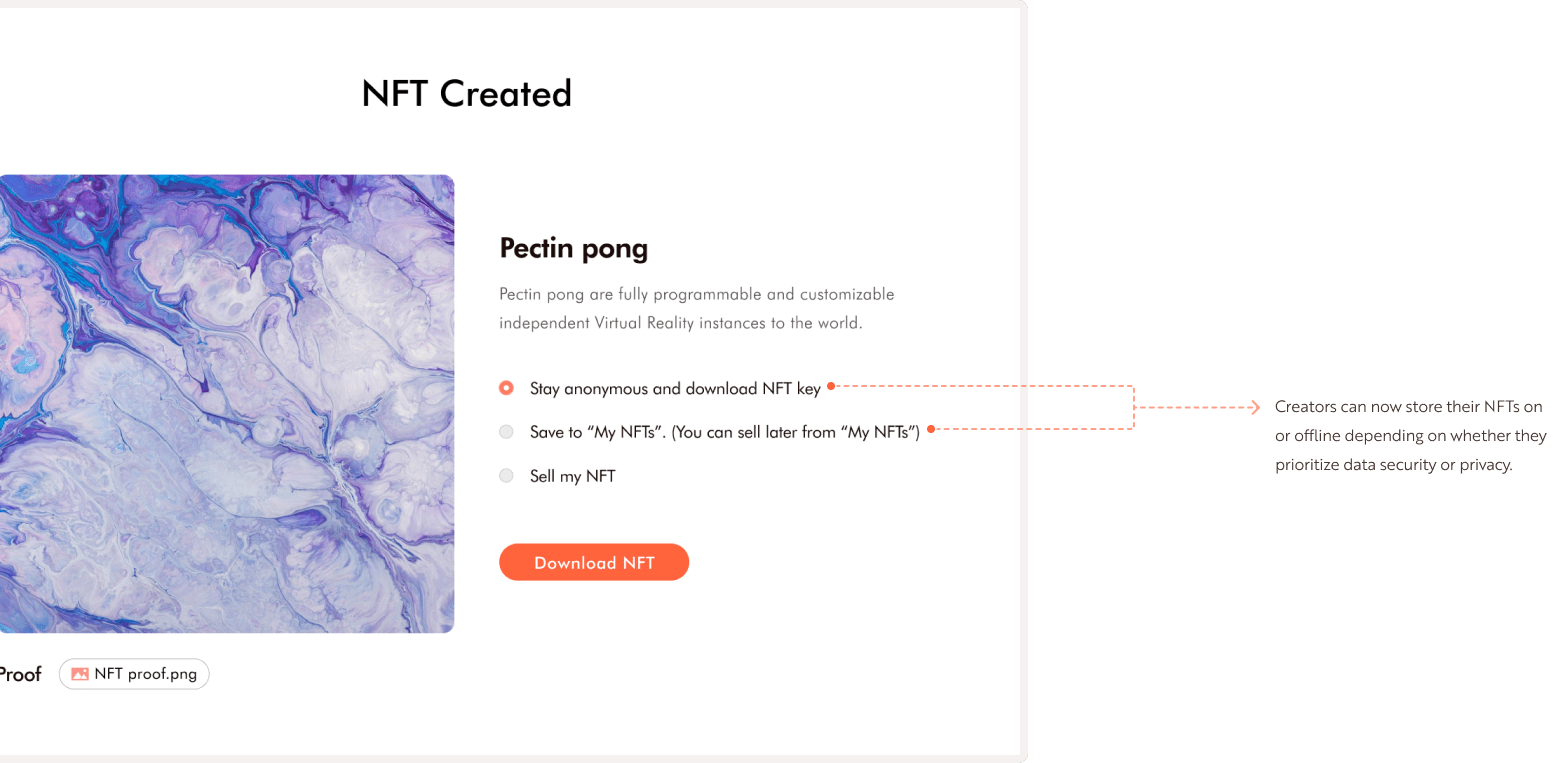Click the Pectin pong title
The image size is (1553, 763).
[574, 248]
